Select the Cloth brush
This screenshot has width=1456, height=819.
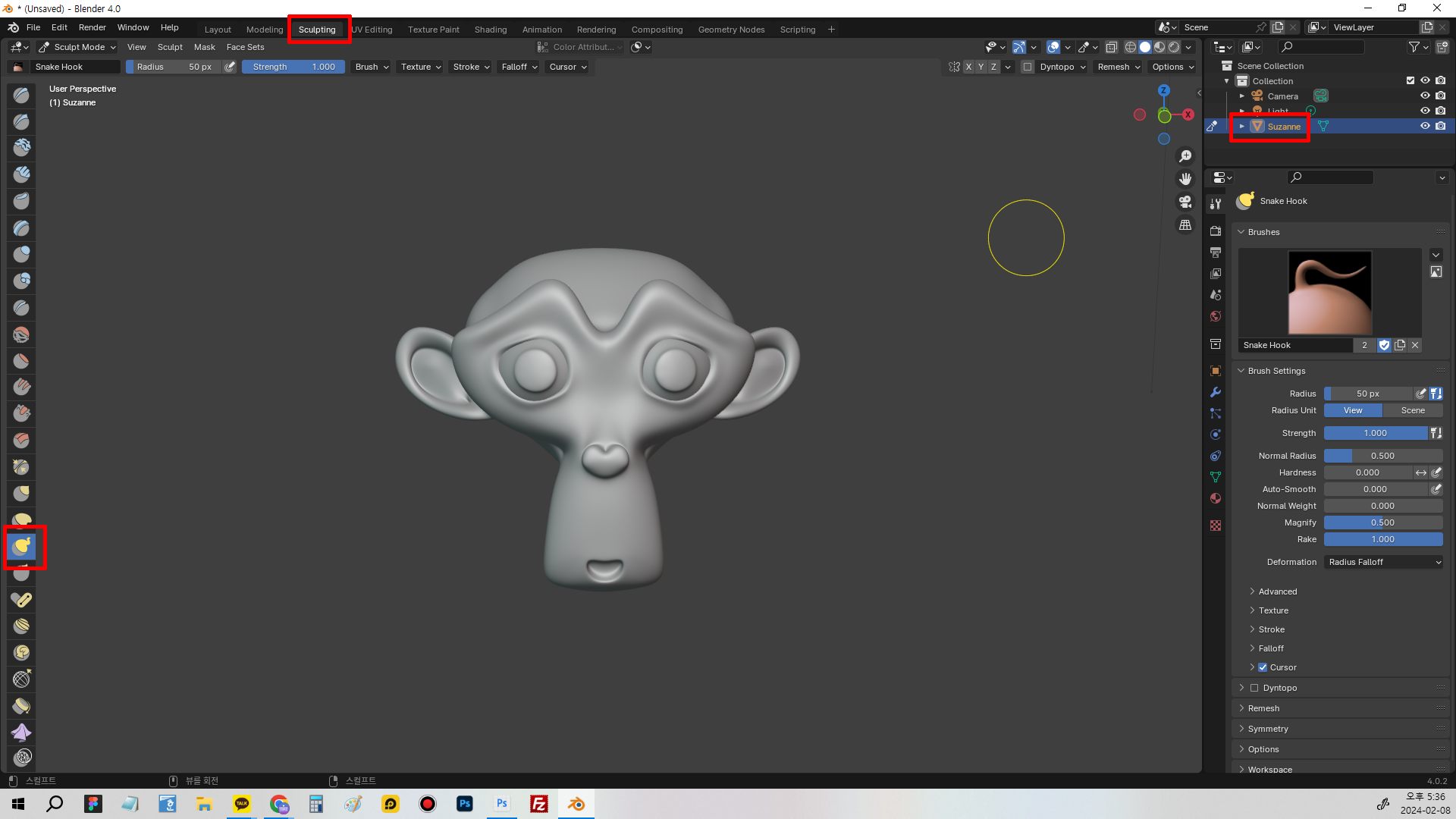21,733
